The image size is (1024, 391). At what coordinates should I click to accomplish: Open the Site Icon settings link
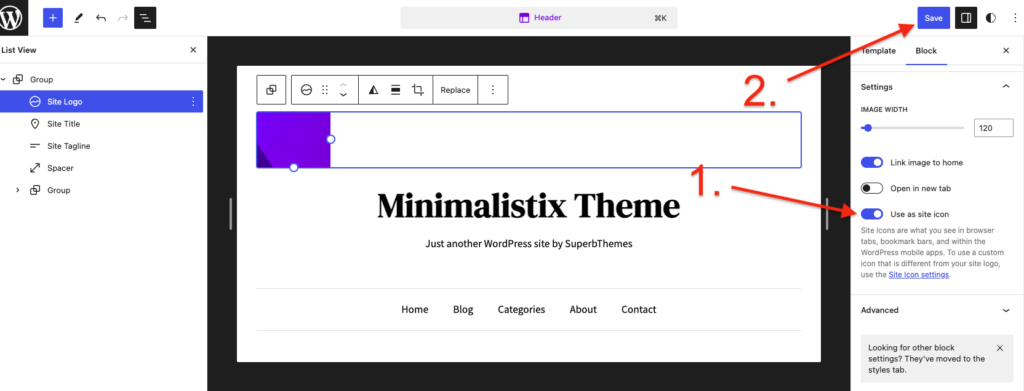pos(918,275)
